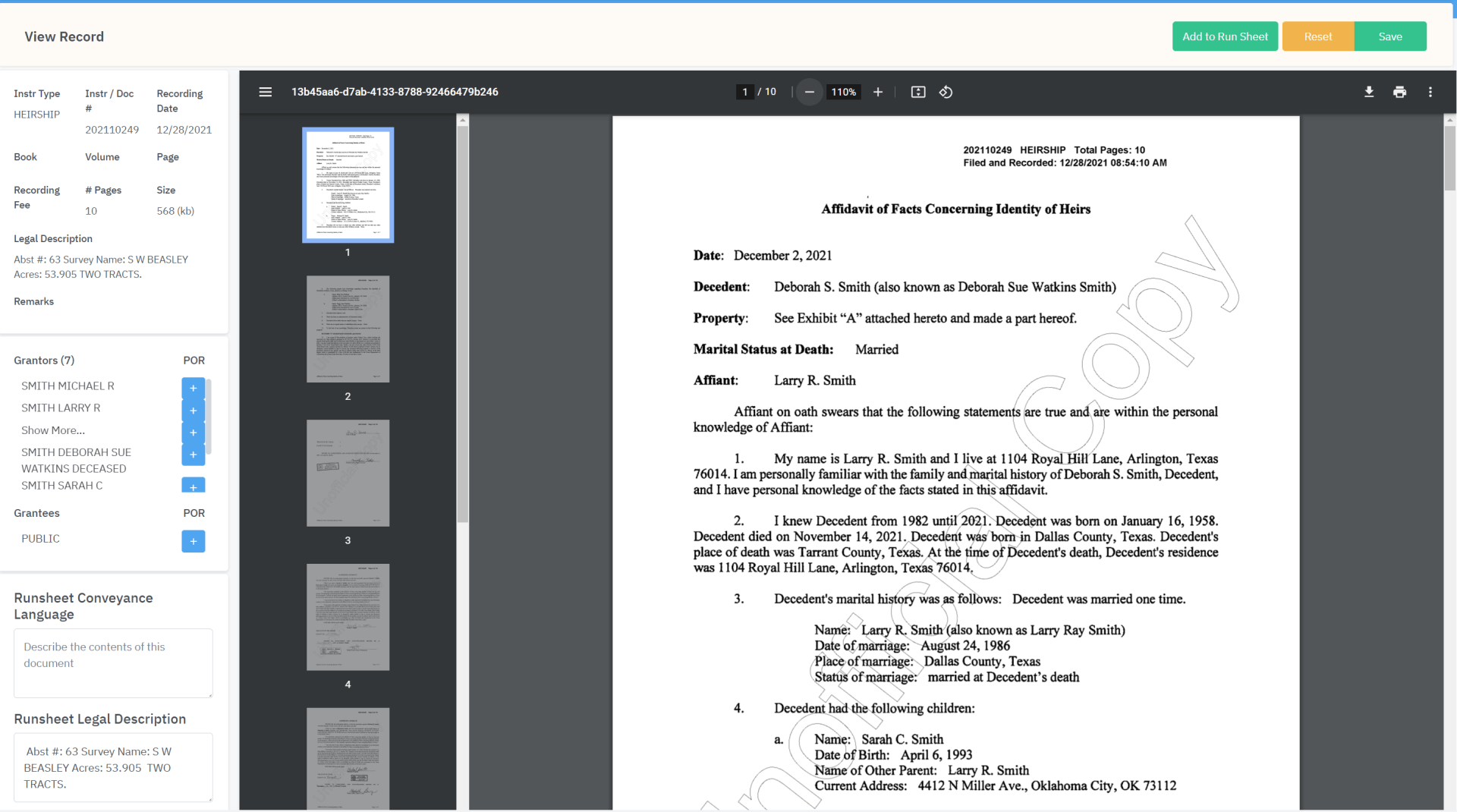
Task: Click the # Pages value 10
Action: (91, 211)
